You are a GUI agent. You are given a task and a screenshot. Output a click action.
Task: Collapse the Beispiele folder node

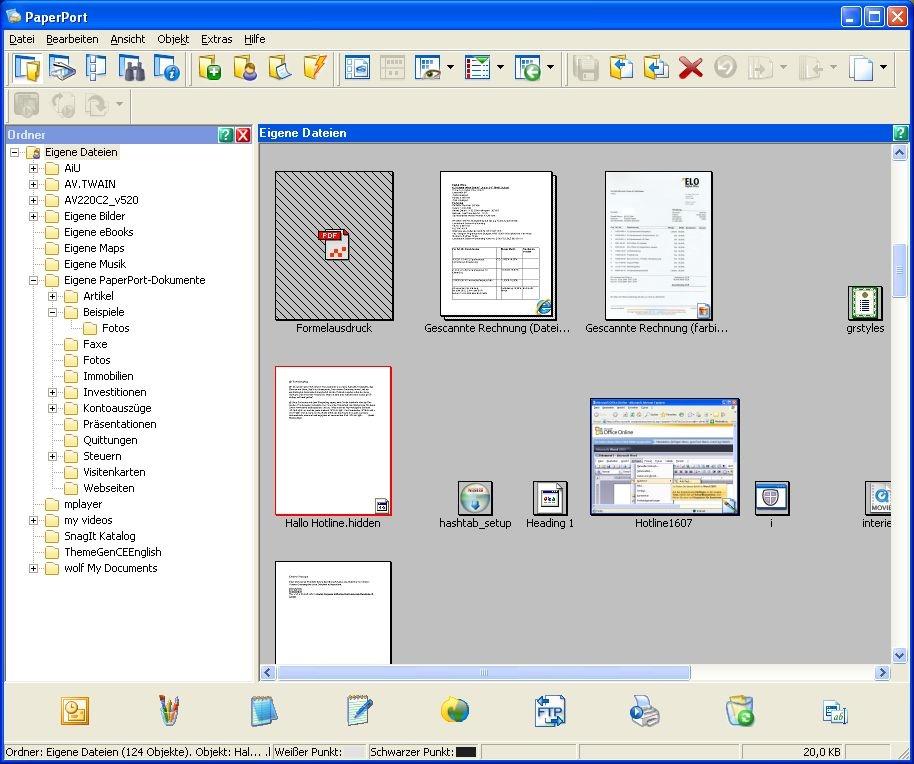click(x=52, y=312)
